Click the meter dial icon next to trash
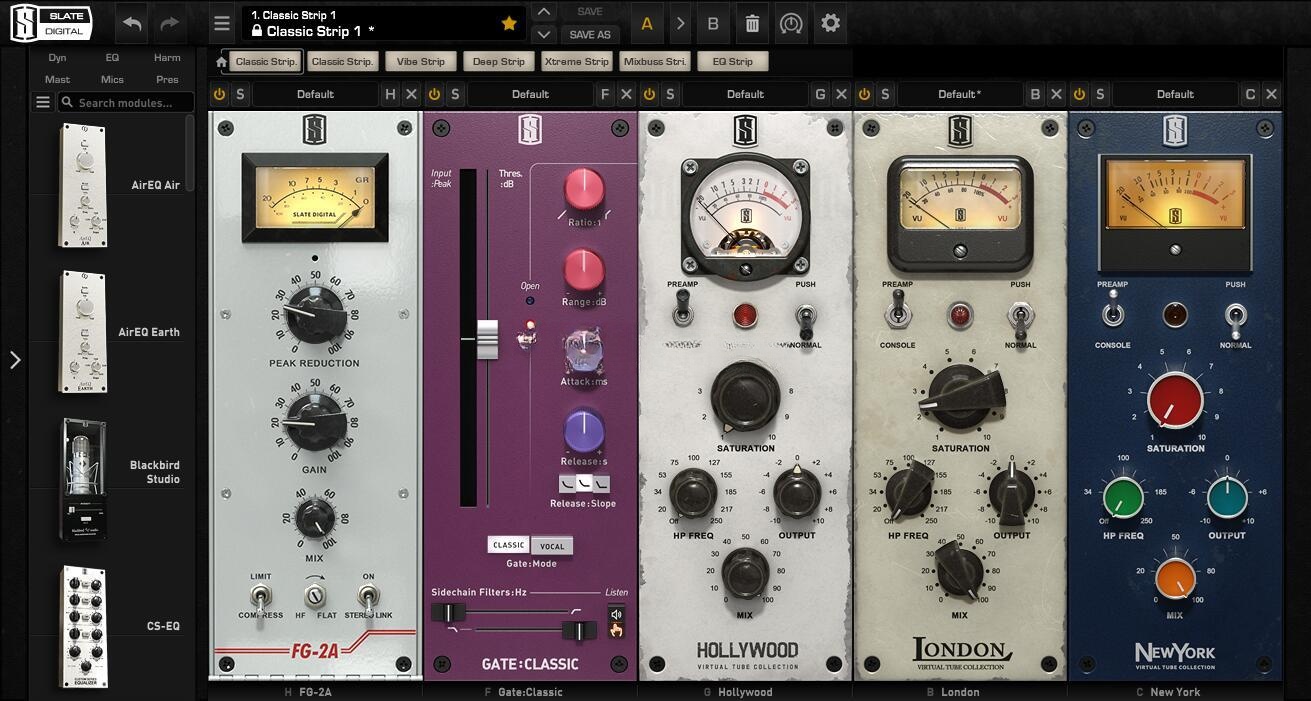The width and height of the screenshot is (1311, 701). point(791,23)
